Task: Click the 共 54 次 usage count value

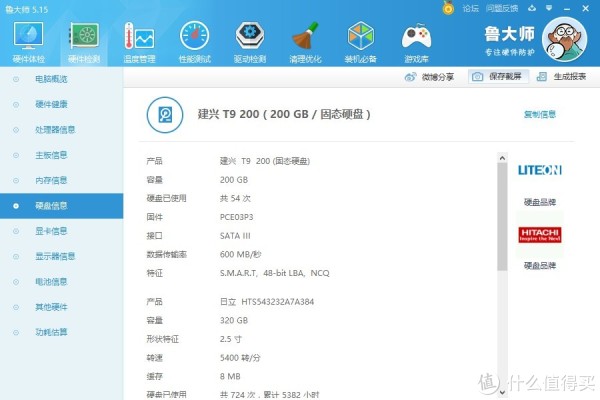Action: [x=235, y=198]
